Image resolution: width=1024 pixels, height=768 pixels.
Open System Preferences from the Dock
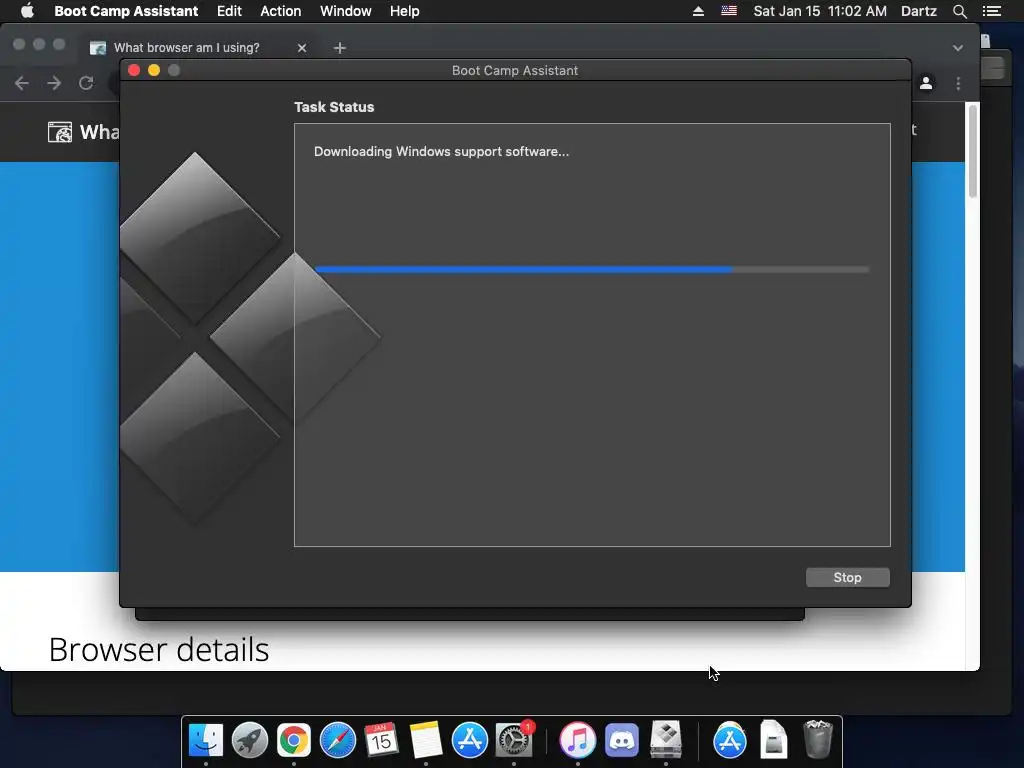pos(514,740)
